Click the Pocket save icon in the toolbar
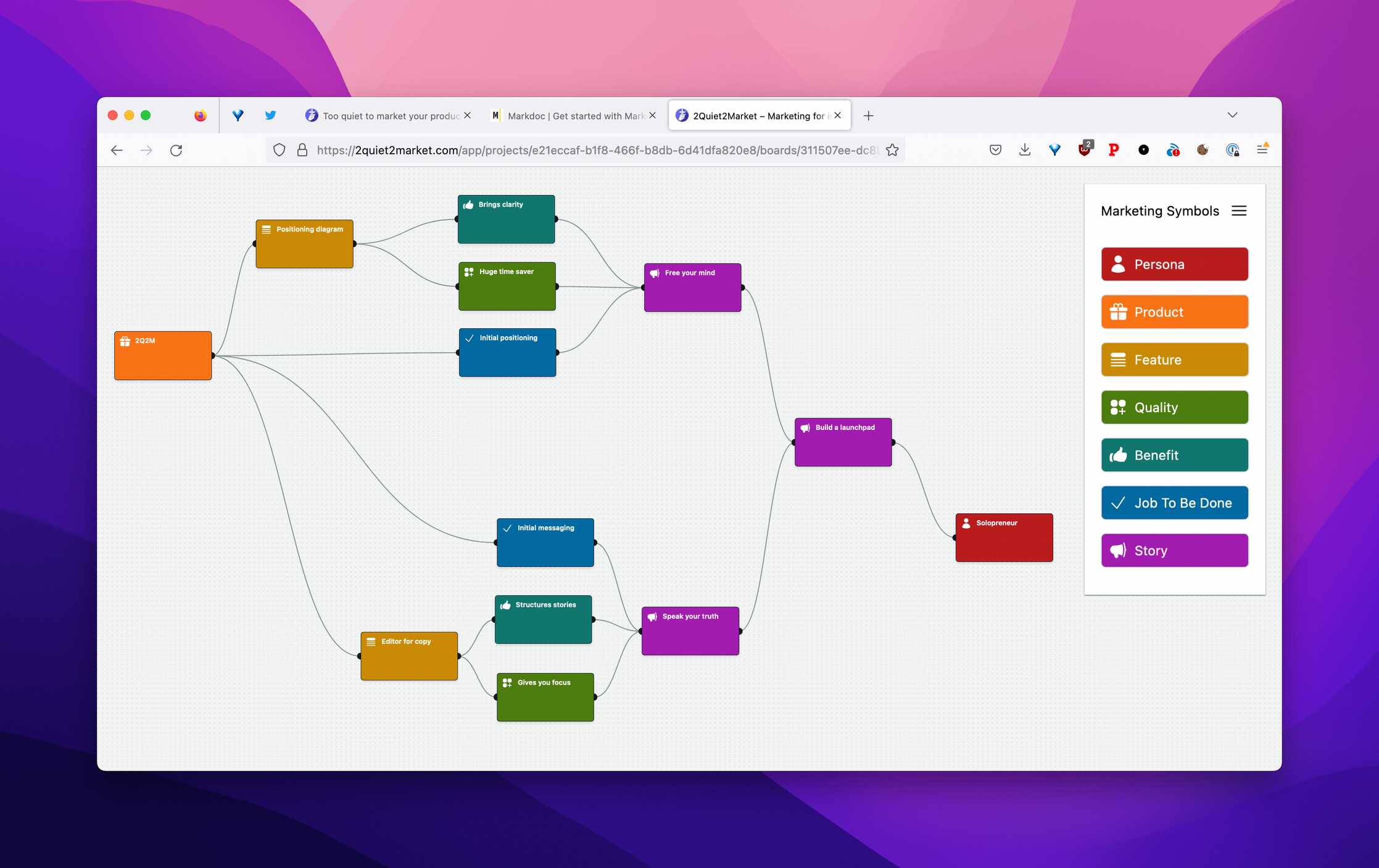 pyautogui.click(x=995, y=149)
